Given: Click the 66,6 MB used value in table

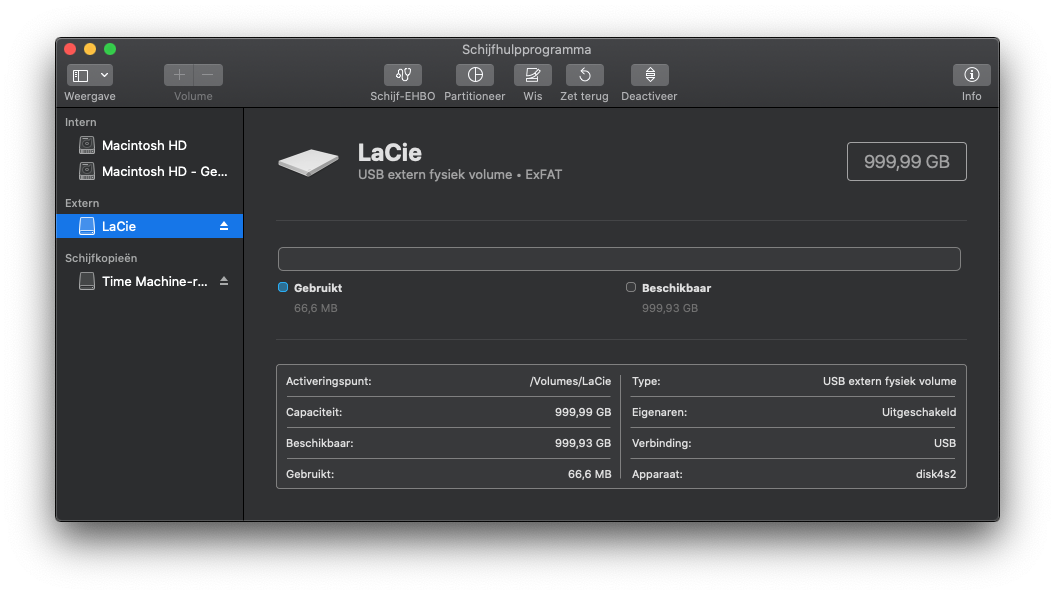Looking at the screenshot, I should (589, 474).
